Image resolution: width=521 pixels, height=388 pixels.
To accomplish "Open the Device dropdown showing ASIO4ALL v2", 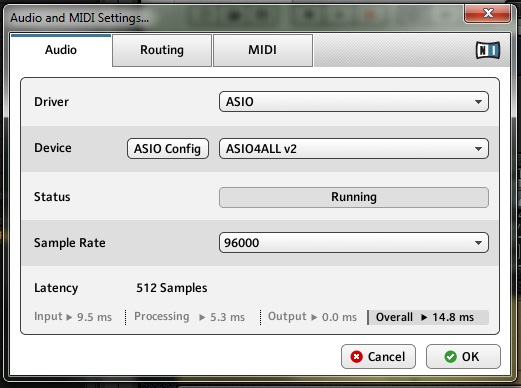I will [x=354, y=149].
